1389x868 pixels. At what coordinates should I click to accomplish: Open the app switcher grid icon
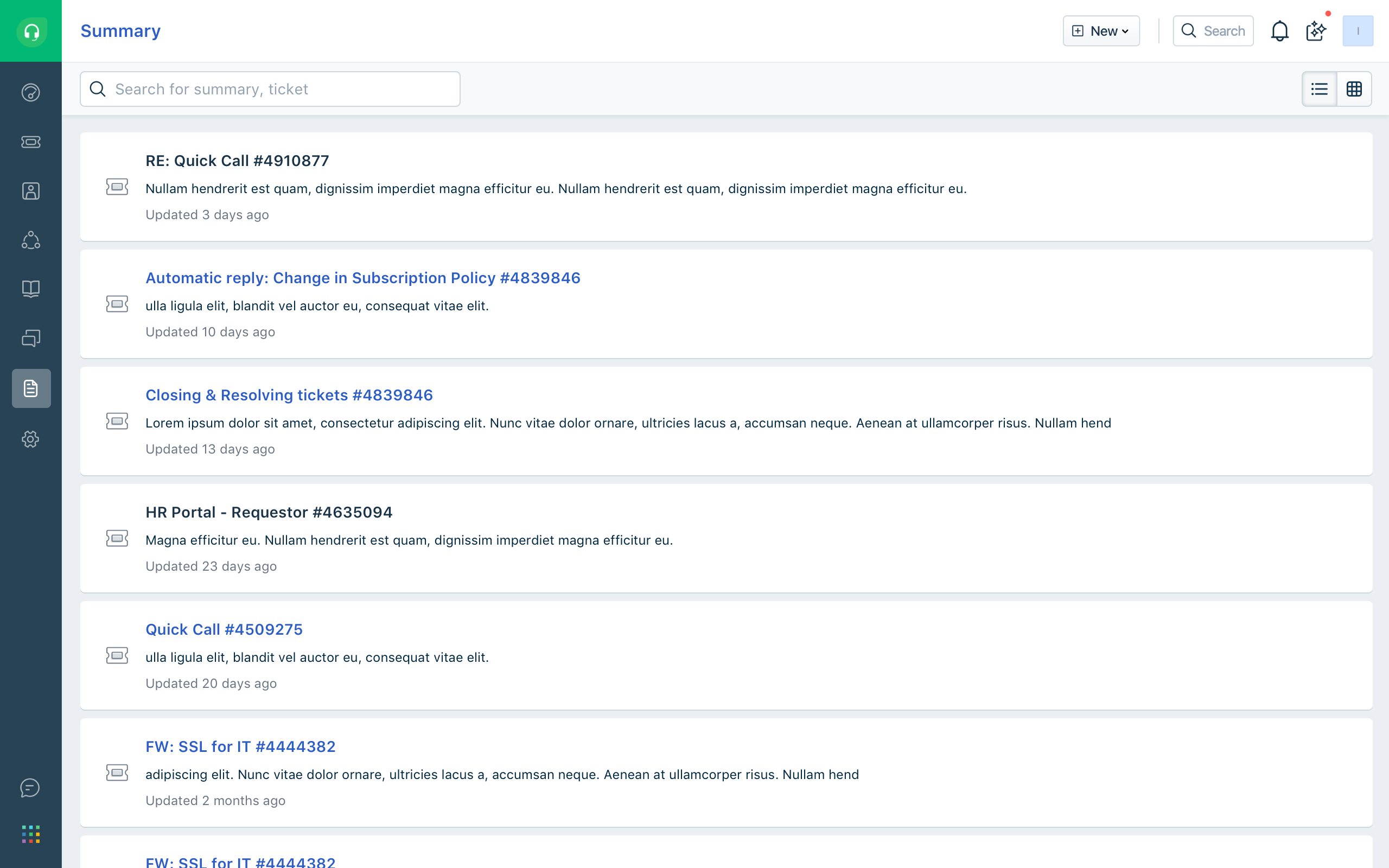pos(31,834)
